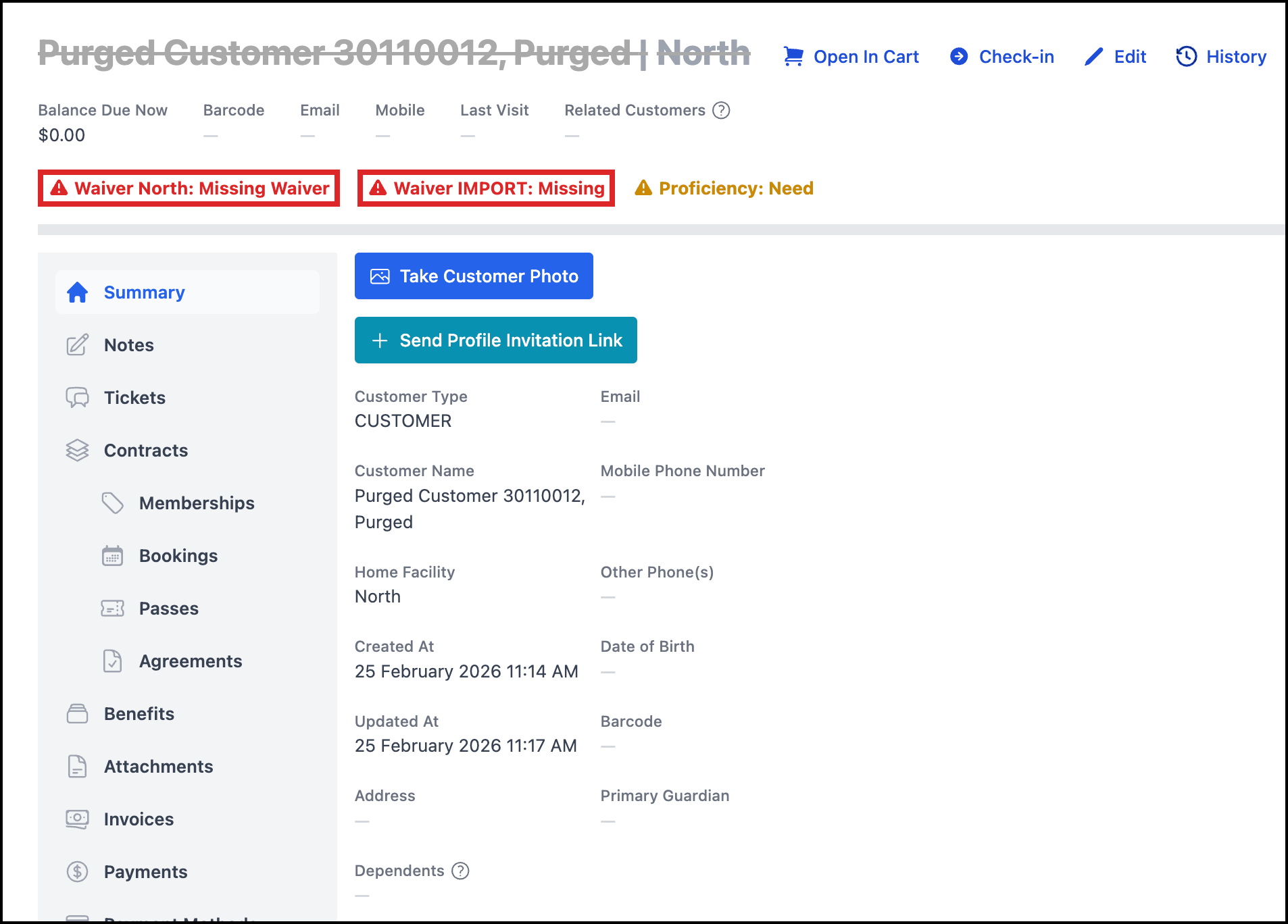Click the Waiver North Missing Waiver alert
The height and width of the screenshot is (924, 1288).
[x=189, y=188]
